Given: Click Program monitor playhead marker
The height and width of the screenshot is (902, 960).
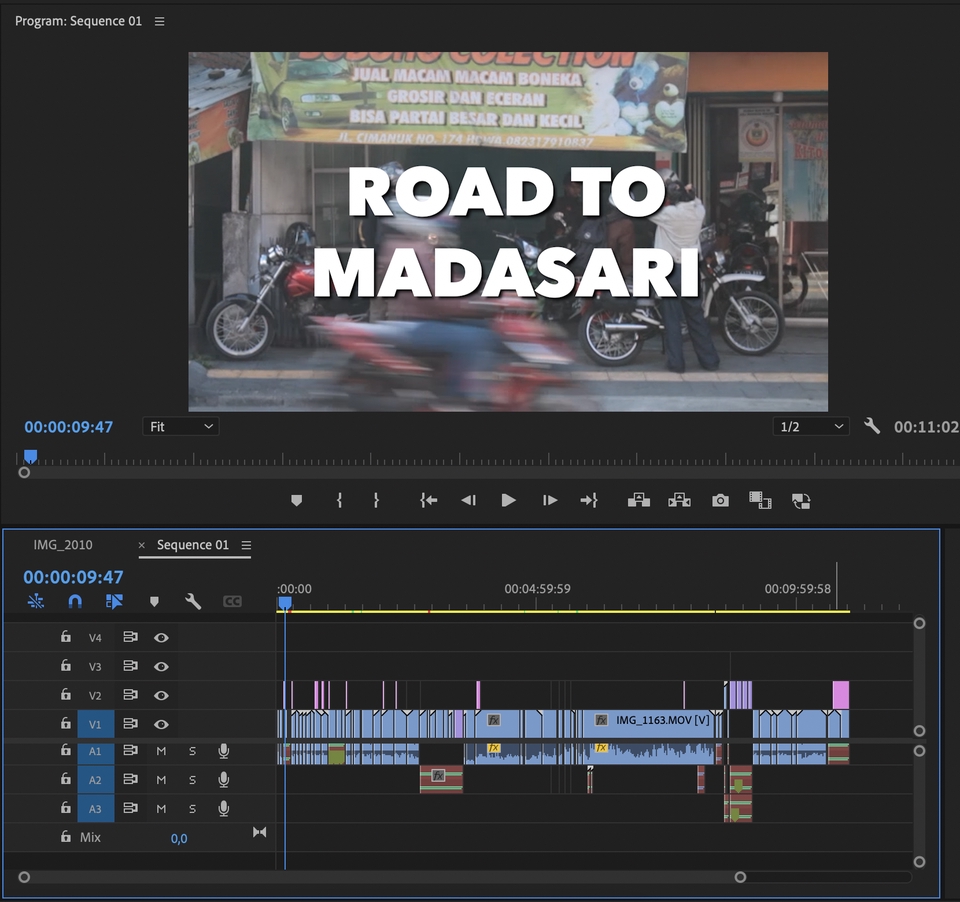Looking at the screenshot, I should point(30,457).
